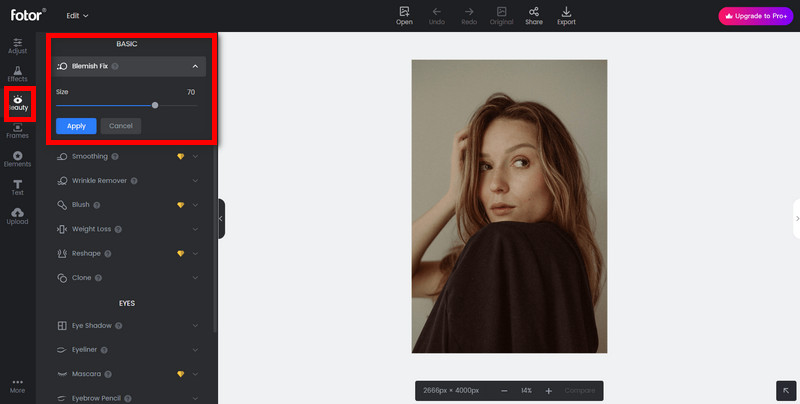Select the Text tool in sidebar
Viewport: 800px width, 404px height.
pos(17,187)
